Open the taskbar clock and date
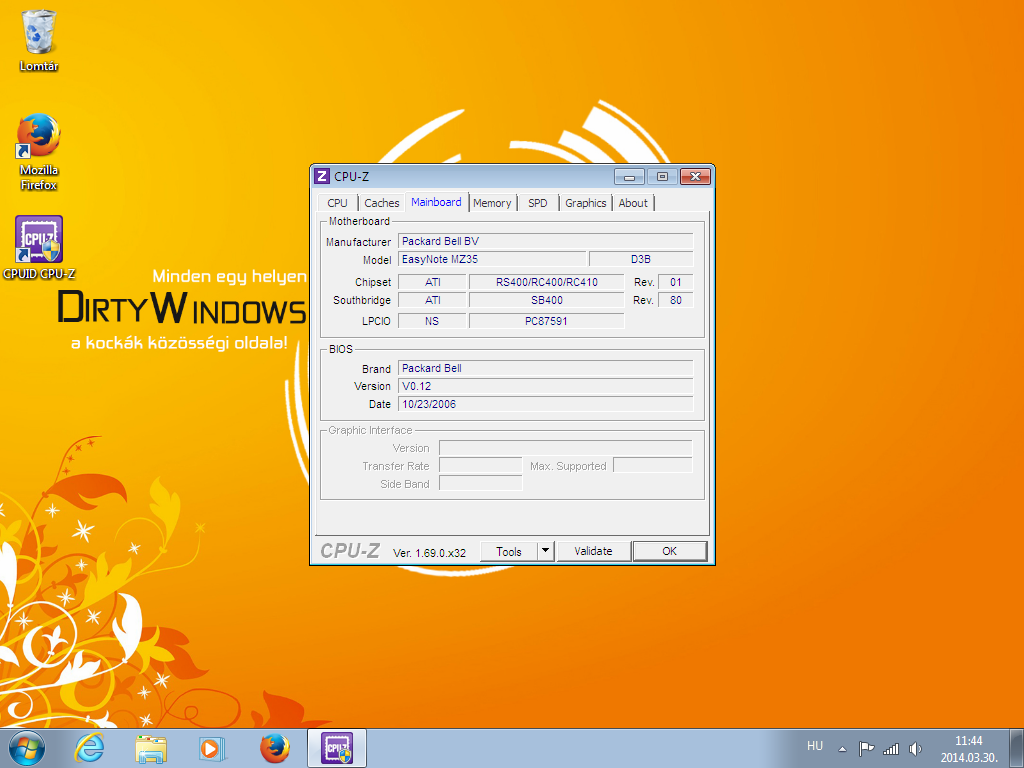This screenshot has height=768, width=1024. [x=968, y=749]
